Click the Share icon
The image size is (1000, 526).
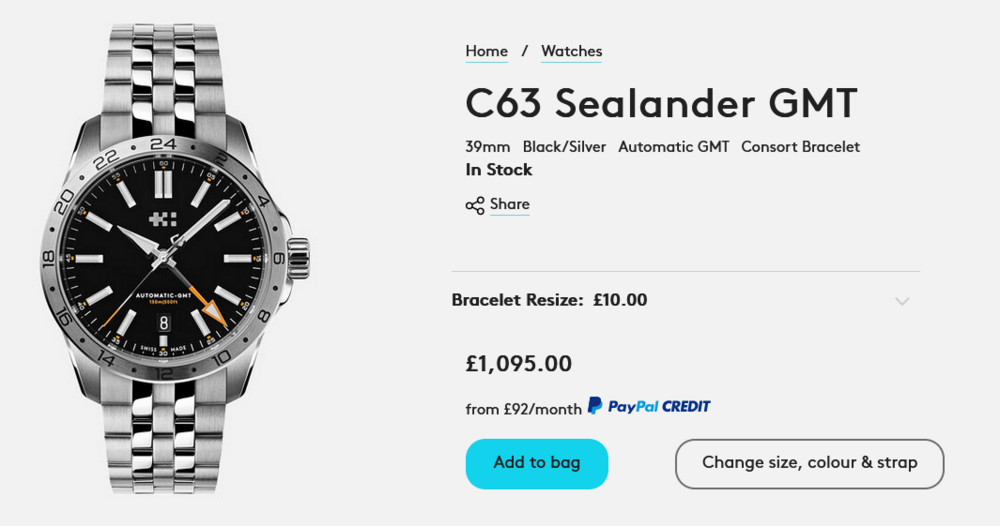pos(475,205)
